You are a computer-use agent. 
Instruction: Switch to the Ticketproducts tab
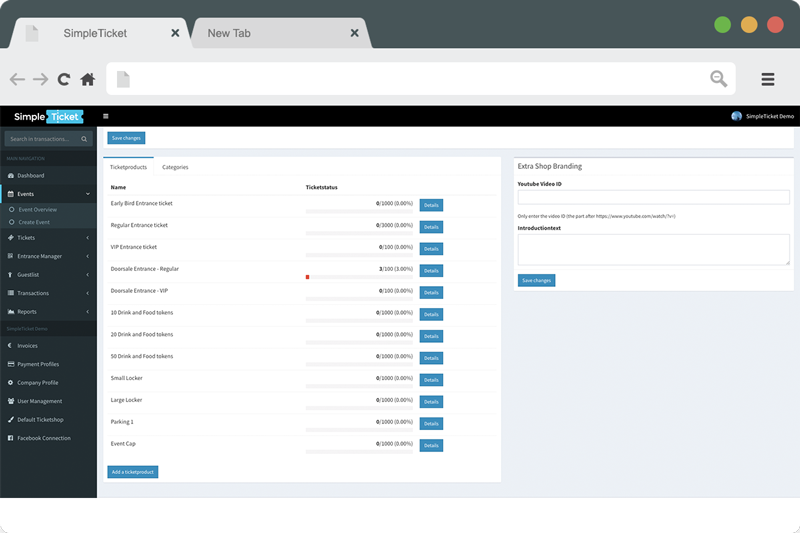[x=128, y=167]
